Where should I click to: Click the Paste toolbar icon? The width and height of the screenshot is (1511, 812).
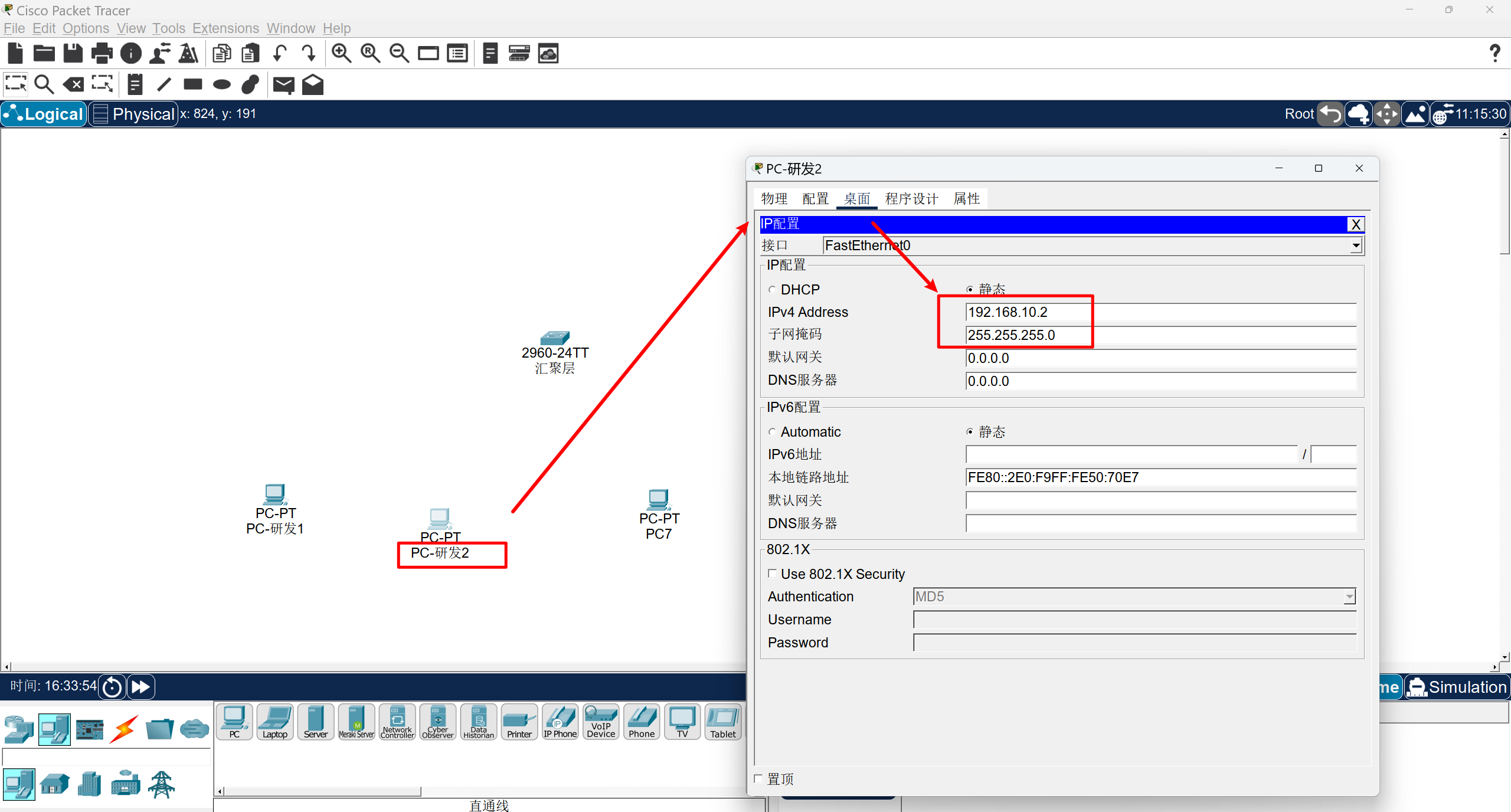(251, 54)
